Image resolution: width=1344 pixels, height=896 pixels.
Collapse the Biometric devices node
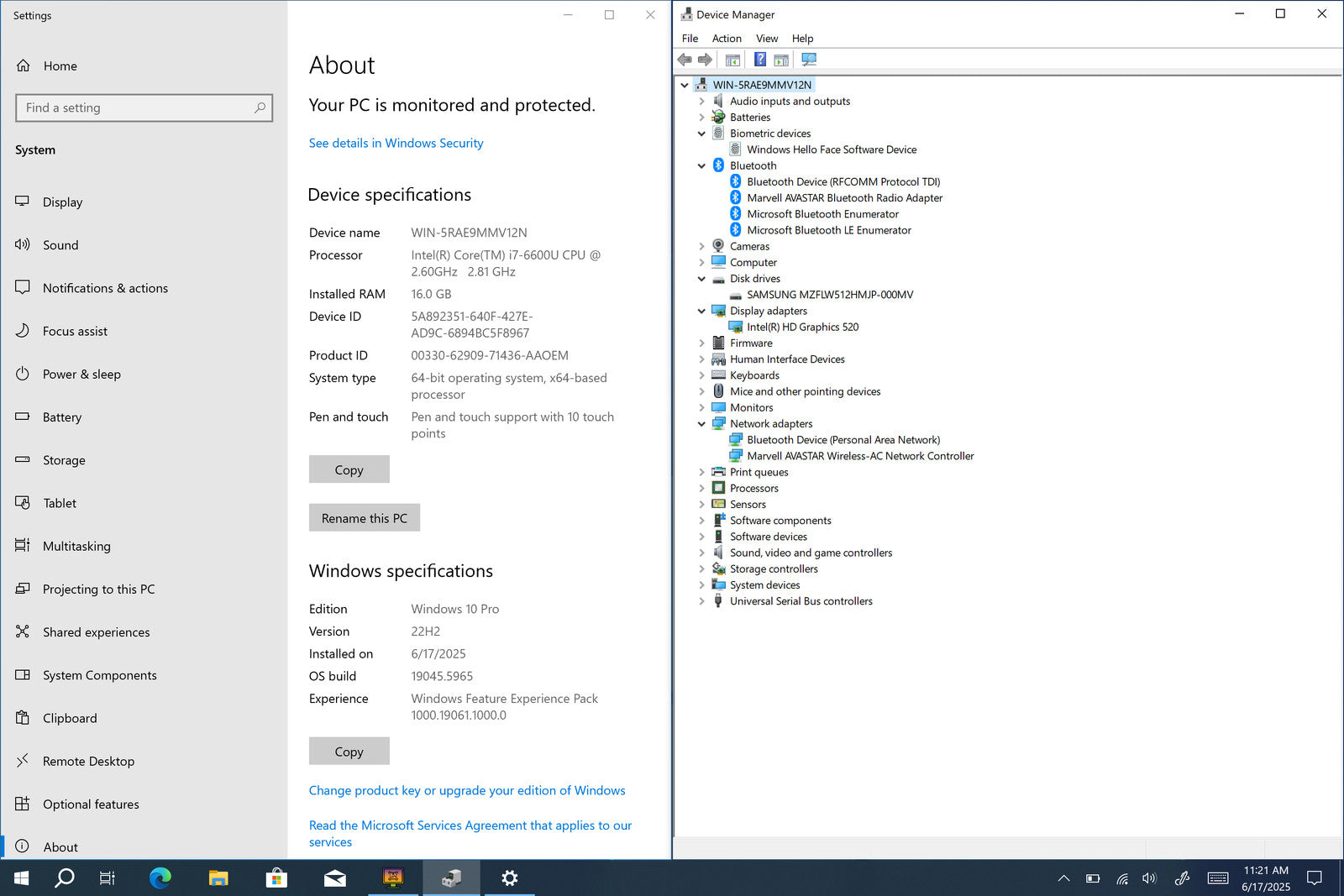click(701, 134)
